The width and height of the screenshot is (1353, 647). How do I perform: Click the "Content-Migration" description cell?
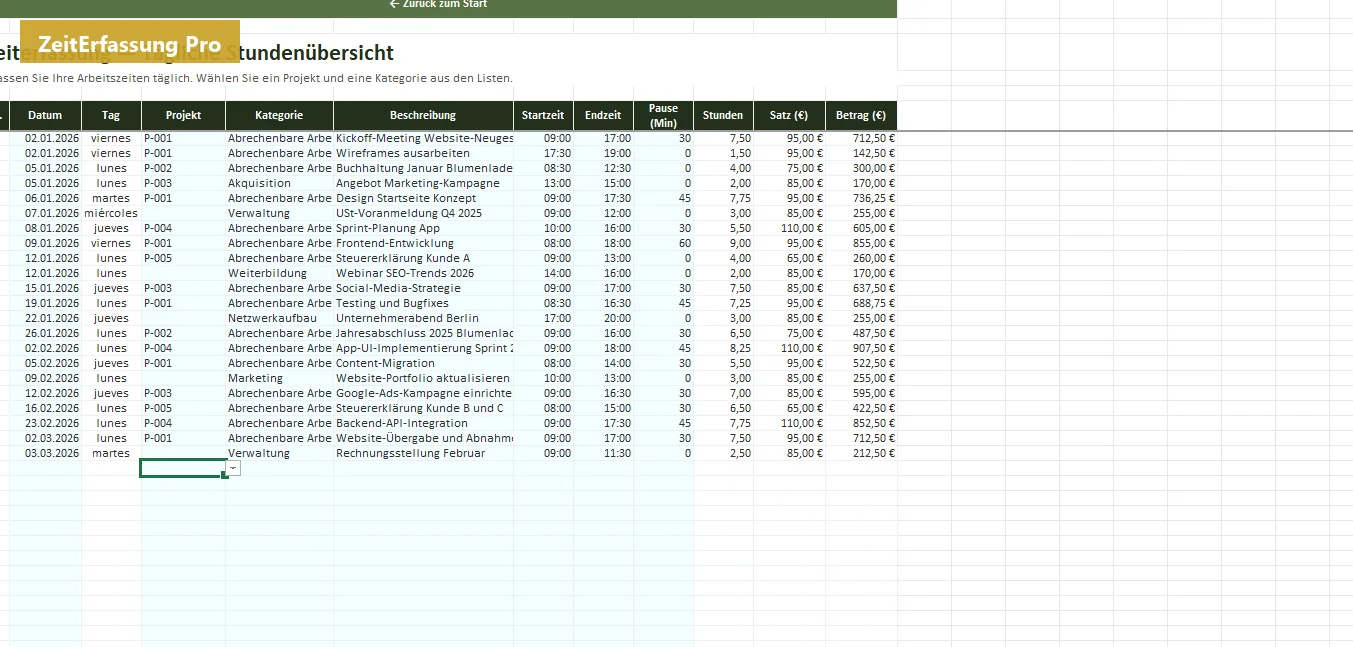coord(423,363)
